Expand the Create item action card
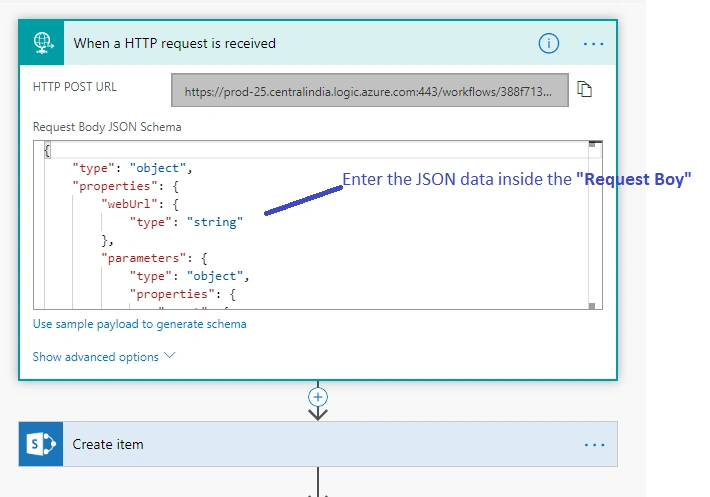Screen dimensions: 710x497 [x=318, y=444]
